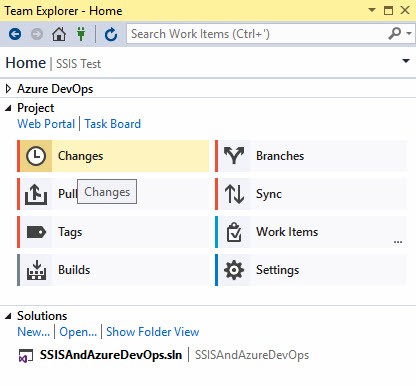The image size is (416, 386).
Task: Click the grey SSISAndAzureDevOps folder name text
Action: (x=252, y=355)
